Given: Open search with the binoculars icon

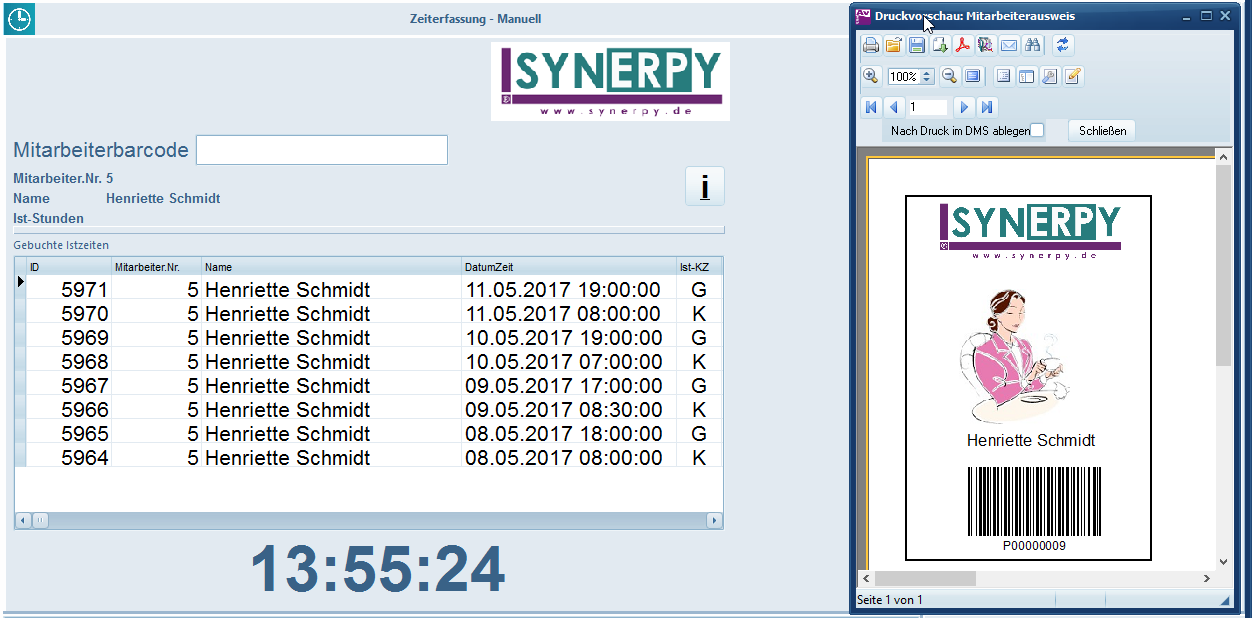Looking at the screenshot, I should click(1033, 45).
